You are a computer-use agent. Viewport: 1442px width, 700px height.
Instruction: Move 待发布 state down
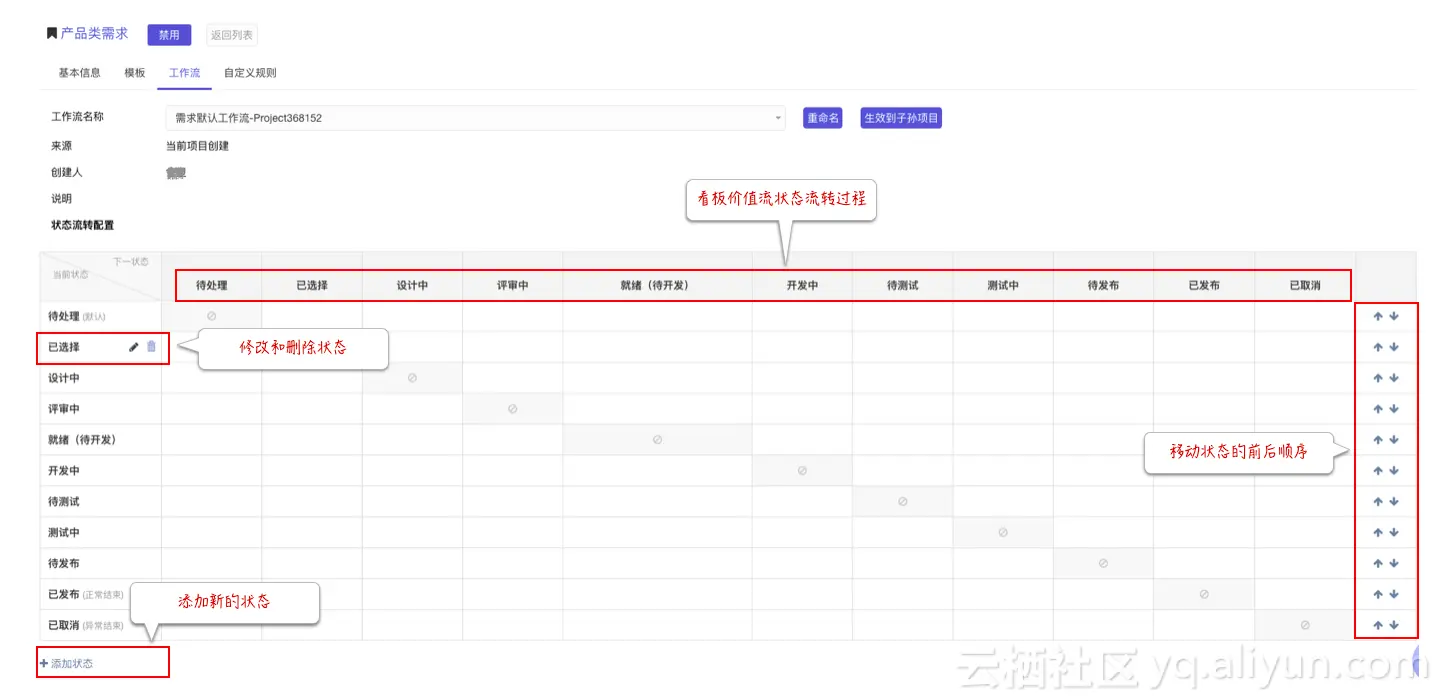(1394, 564)
